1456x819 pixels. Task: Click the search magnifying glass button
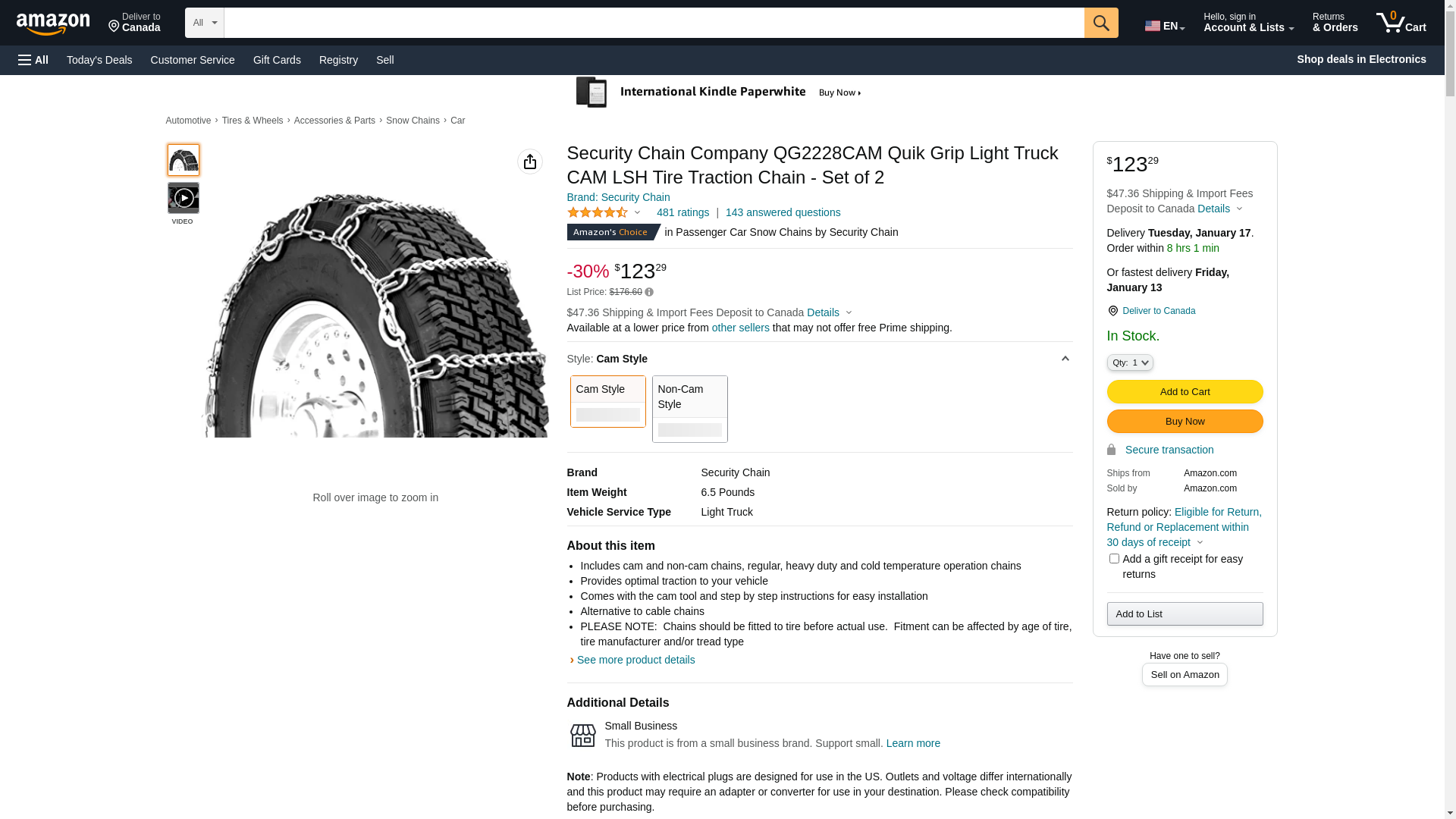coord(1100,23)
